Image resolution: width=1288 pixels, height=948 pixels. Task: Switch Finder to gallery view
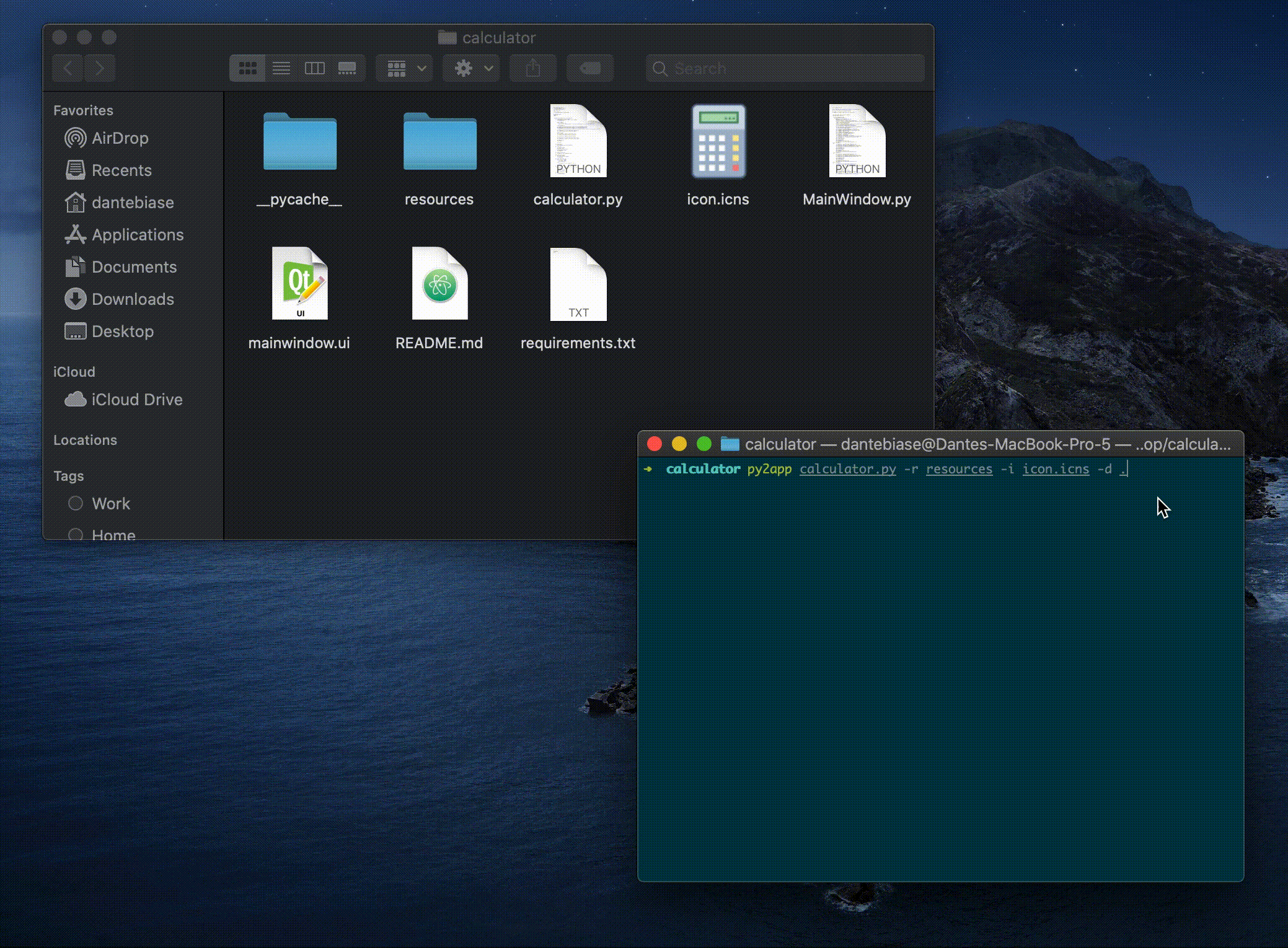coord(347,68)
